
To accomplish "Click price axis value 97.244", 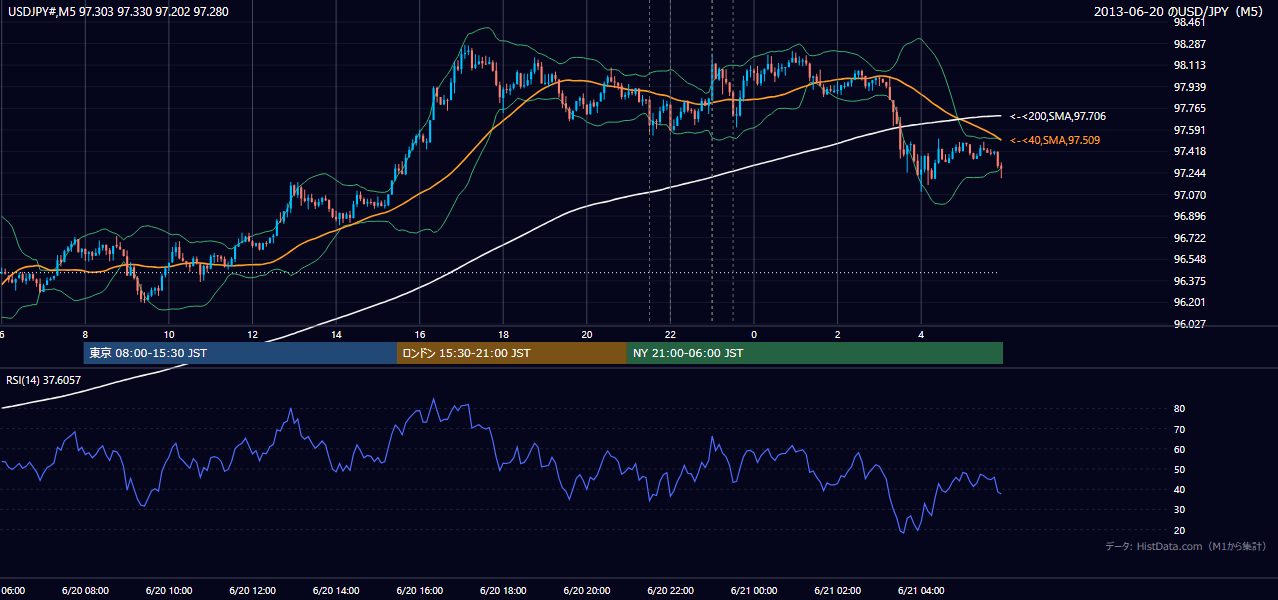I will click(x=1189, y=173).
